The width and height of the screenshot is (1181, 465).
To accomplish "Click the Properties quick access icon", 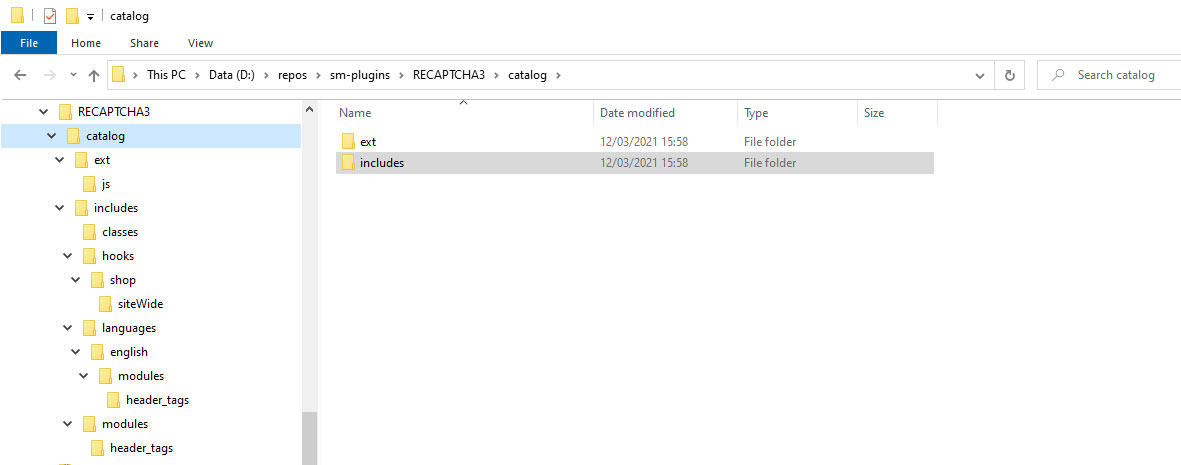I will (x=50, y=16).
